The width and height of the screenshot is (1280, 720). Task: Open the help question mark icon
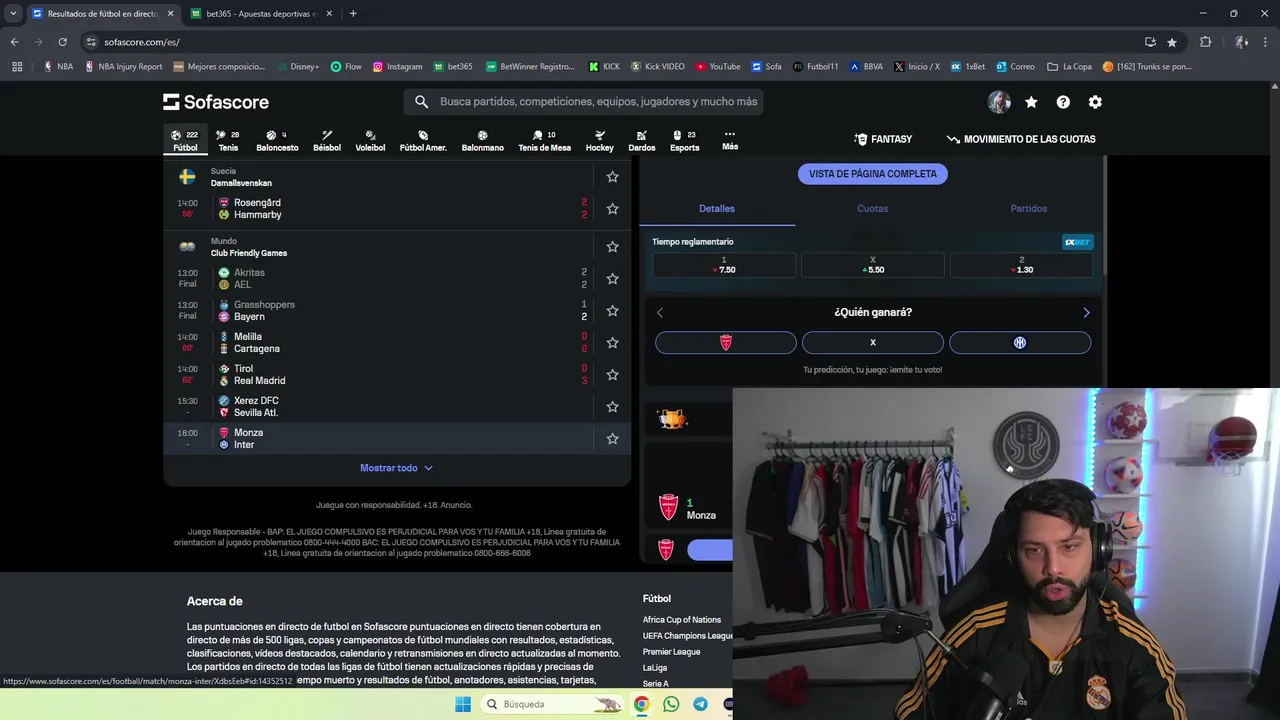1063,102
